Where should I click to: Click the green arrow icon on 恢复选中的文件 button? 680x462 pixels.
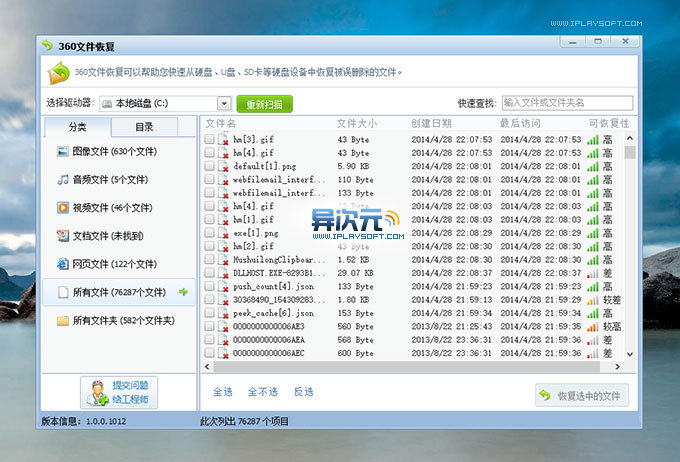pyautogui.click(x=545, y=395)
